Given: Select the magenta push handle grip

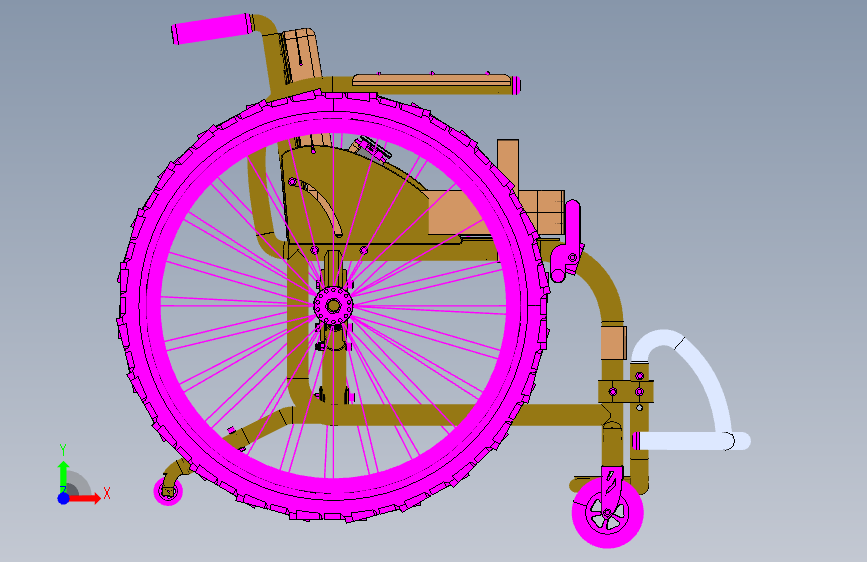Looking at the screenshot, I should coord(210,29).
